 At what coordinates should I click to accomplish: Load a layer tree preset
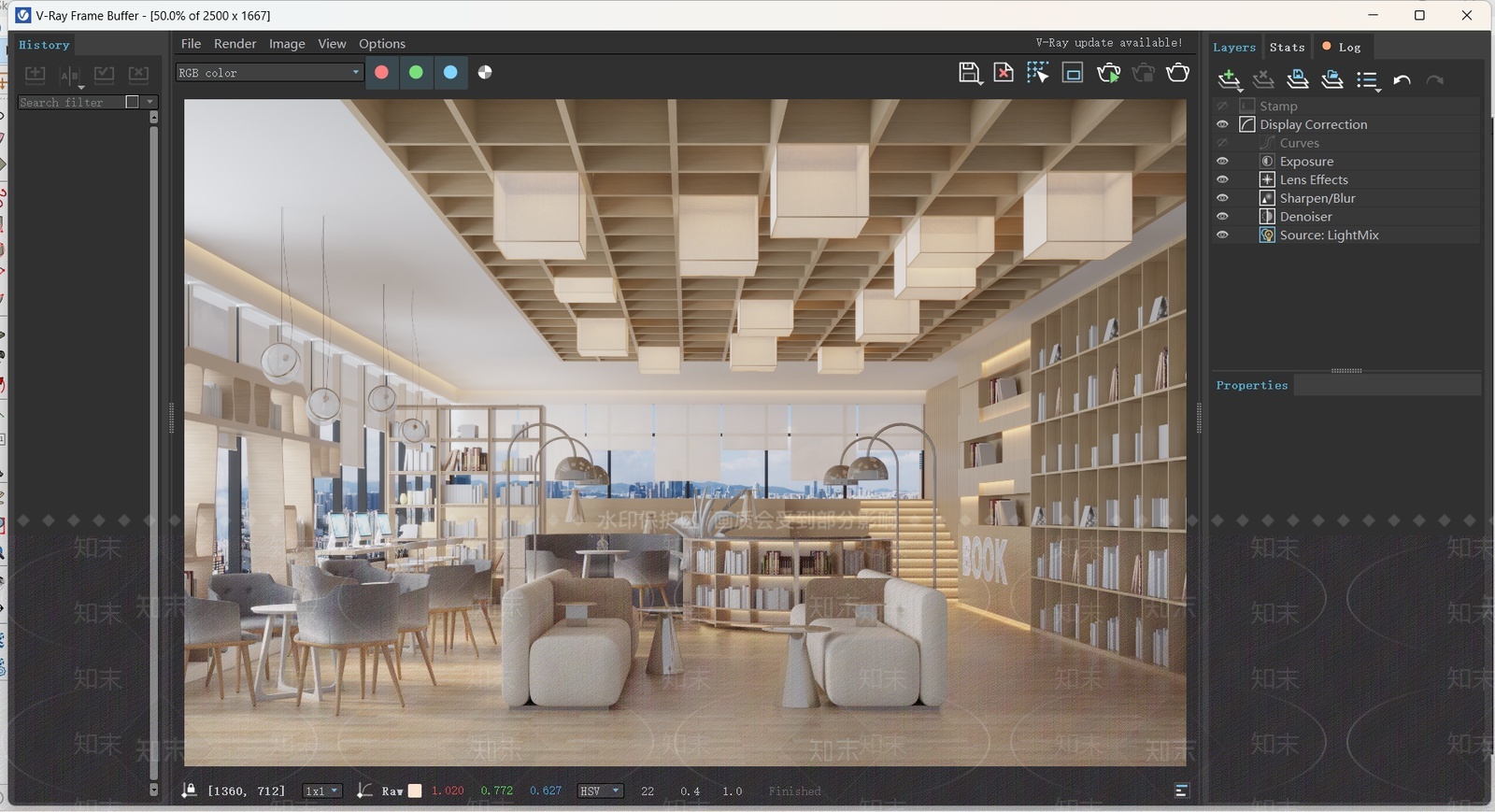(x=1332, y=80)
